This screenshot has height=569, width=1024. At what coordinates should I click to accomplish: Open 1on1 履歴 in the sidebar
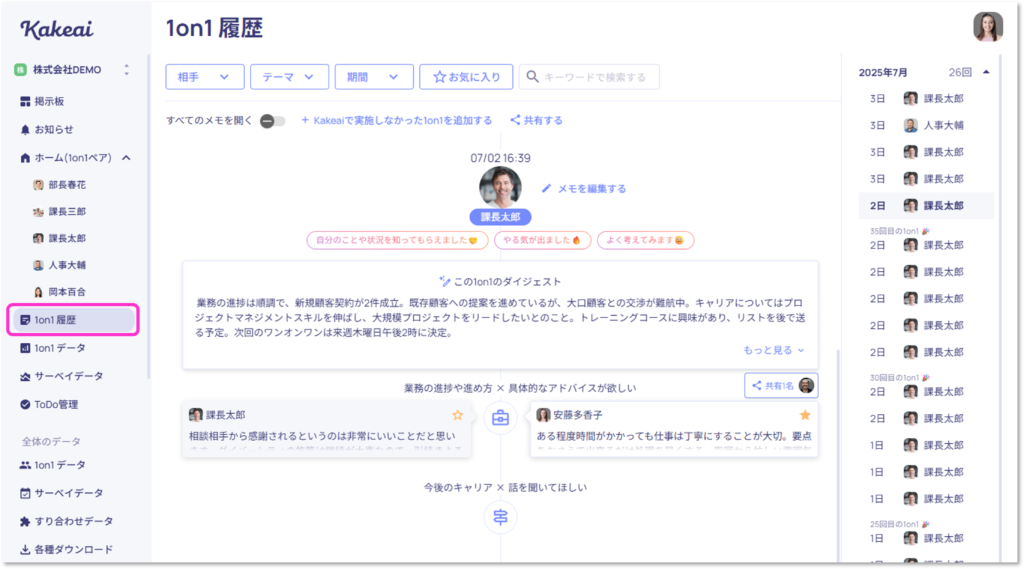(x=73, y=319)
